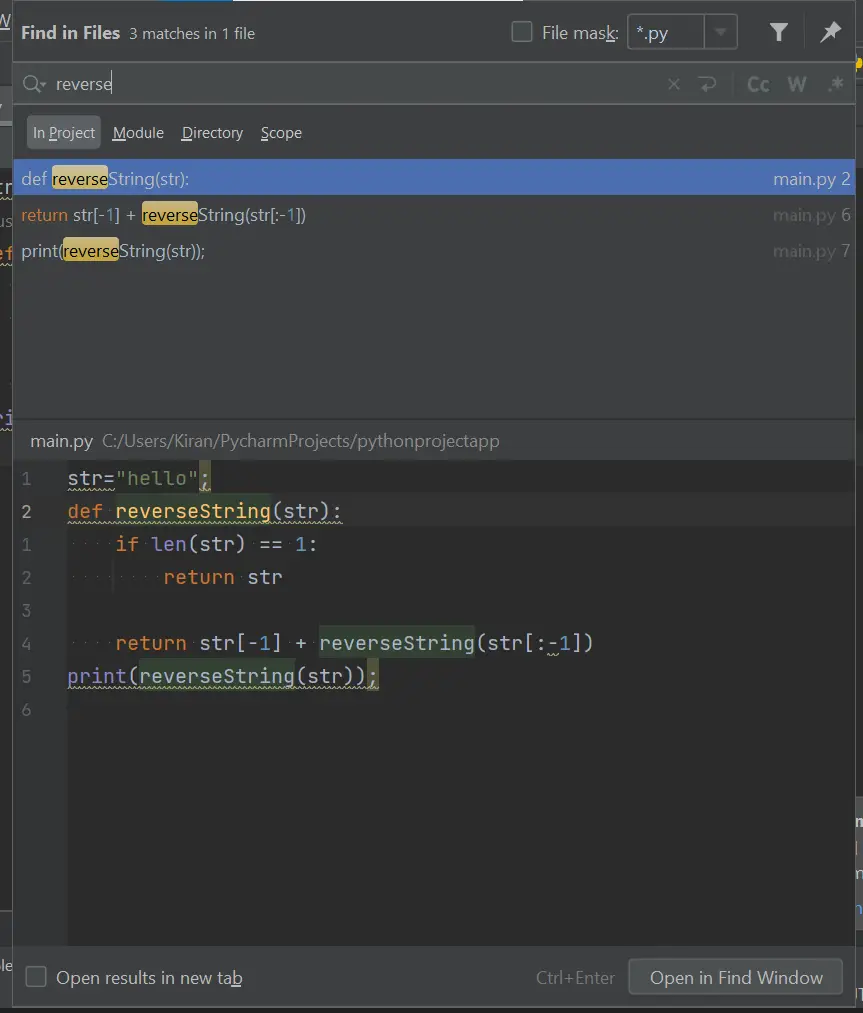
Task: Switch to the Module scope tab
Action: pos(138,133)
